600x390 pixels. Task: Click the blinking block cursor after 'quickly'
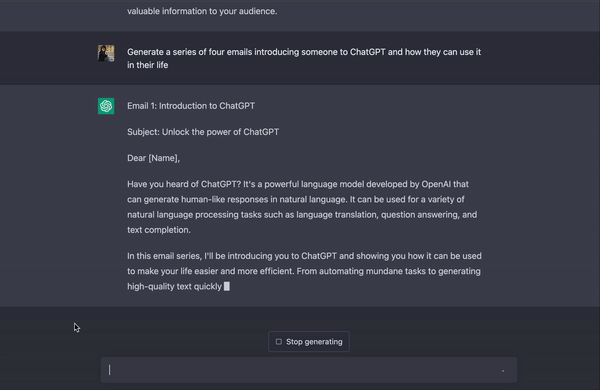pyautogui.click(x=227, y=286)
